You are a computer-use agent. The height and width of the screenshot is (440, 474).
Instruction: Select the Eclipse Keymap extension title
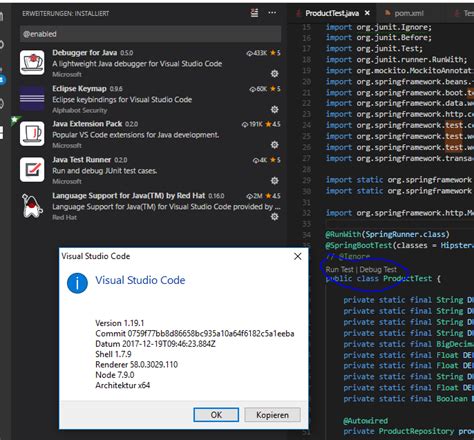click(x=79, y=89)
